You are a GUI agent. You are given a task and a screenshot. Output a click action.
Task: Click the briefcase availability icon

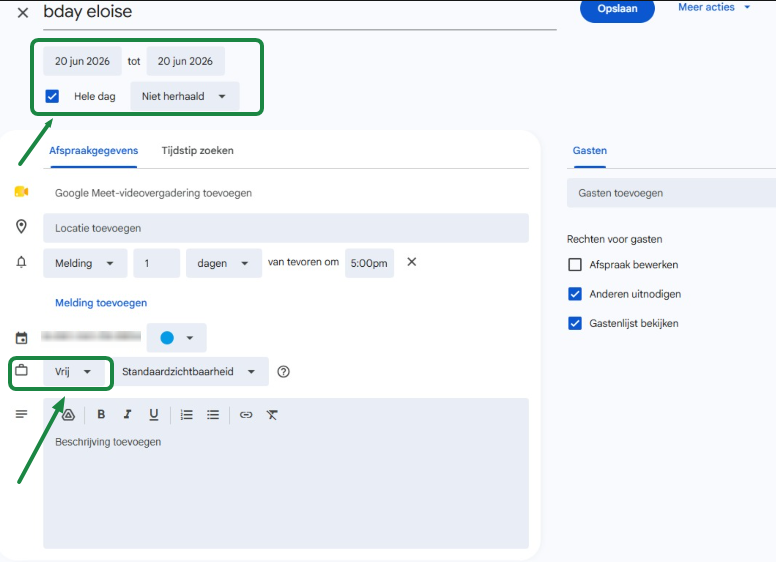click(x=21, y=370)
